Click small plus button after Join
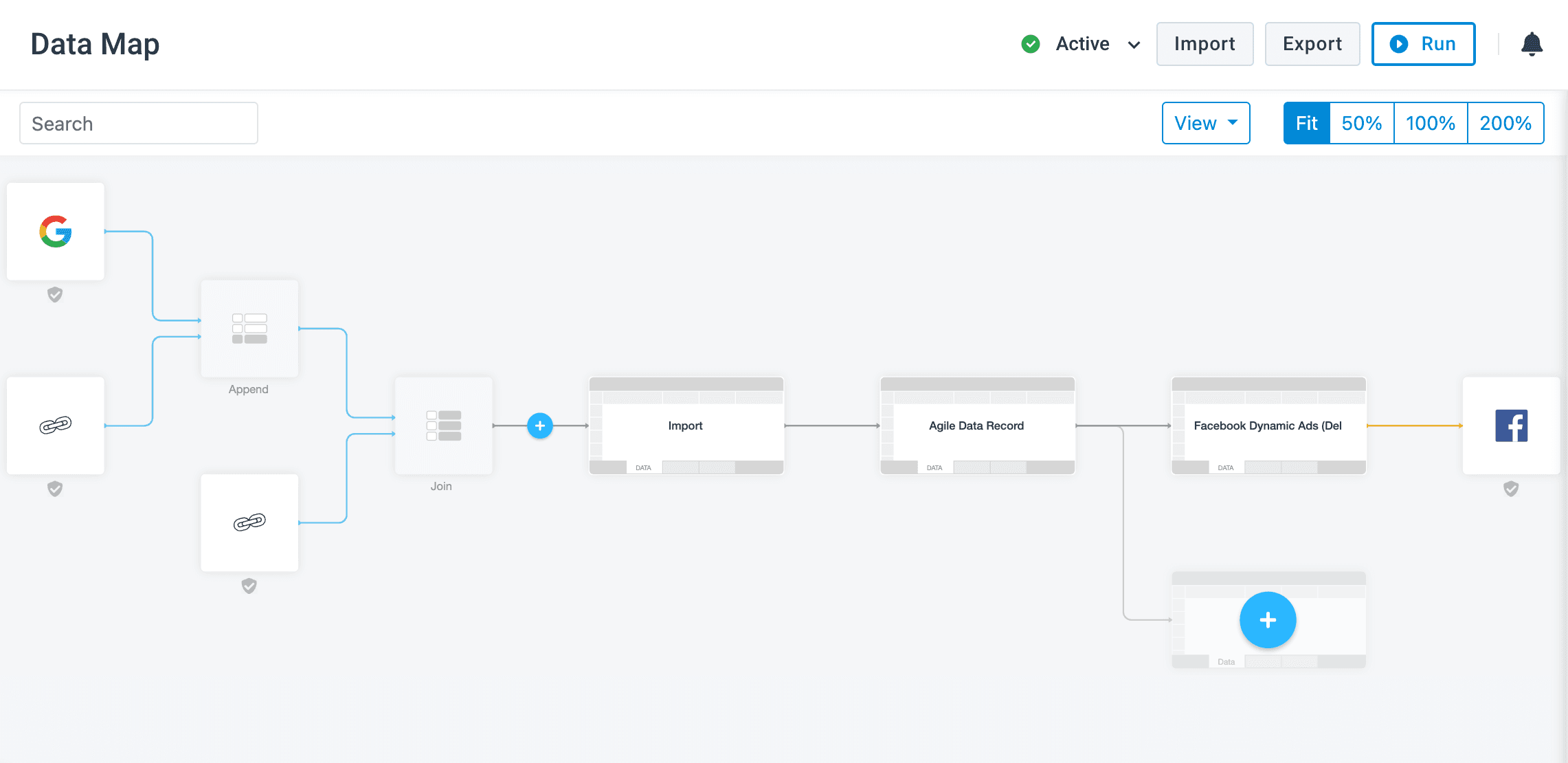 pyautogui.click(x=540, y=425)
